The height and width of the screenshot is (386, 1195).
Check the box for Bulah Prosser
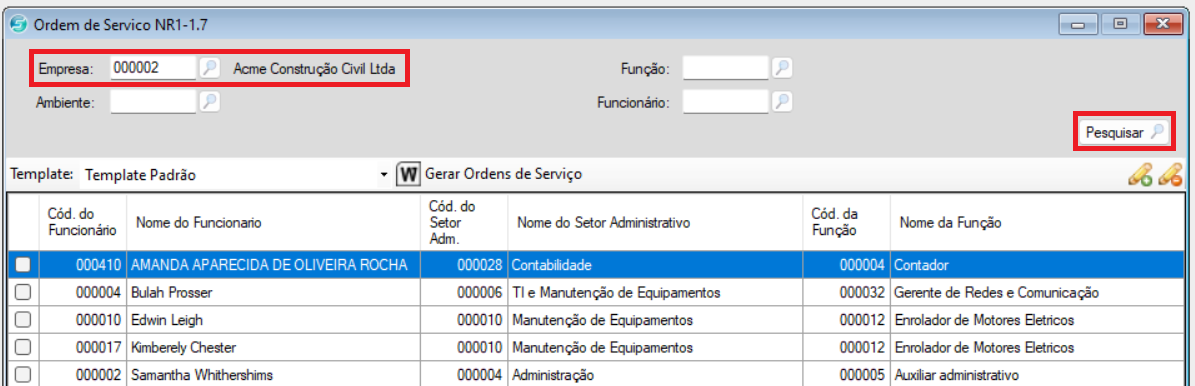(x=23, y=292)
